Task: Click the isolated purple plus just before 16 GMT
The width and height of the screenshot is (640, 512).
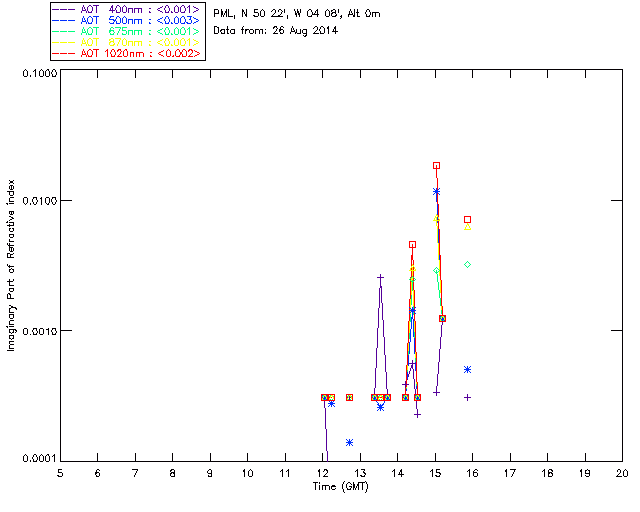Action: [468, 397]
